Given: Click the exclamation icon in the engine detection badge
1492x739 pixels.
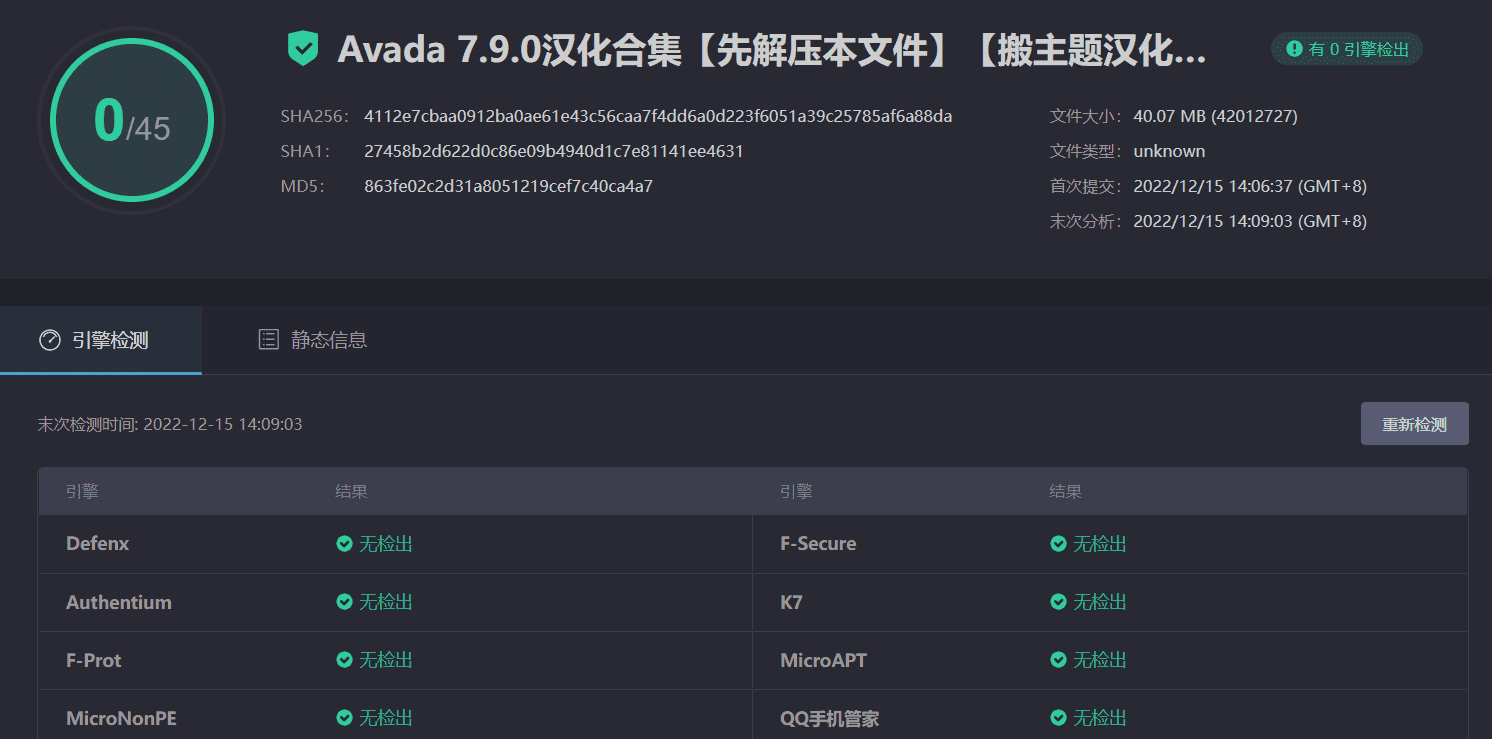Looking at the screenshot, I should [1294, 48].
